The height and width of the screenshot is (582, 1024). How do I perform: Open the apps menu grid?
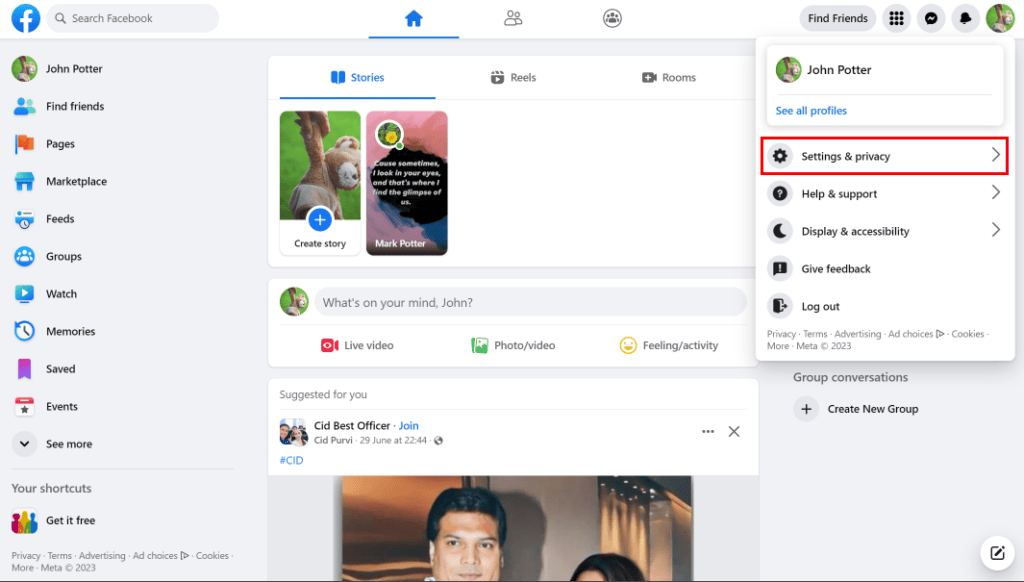pos(896,18)
